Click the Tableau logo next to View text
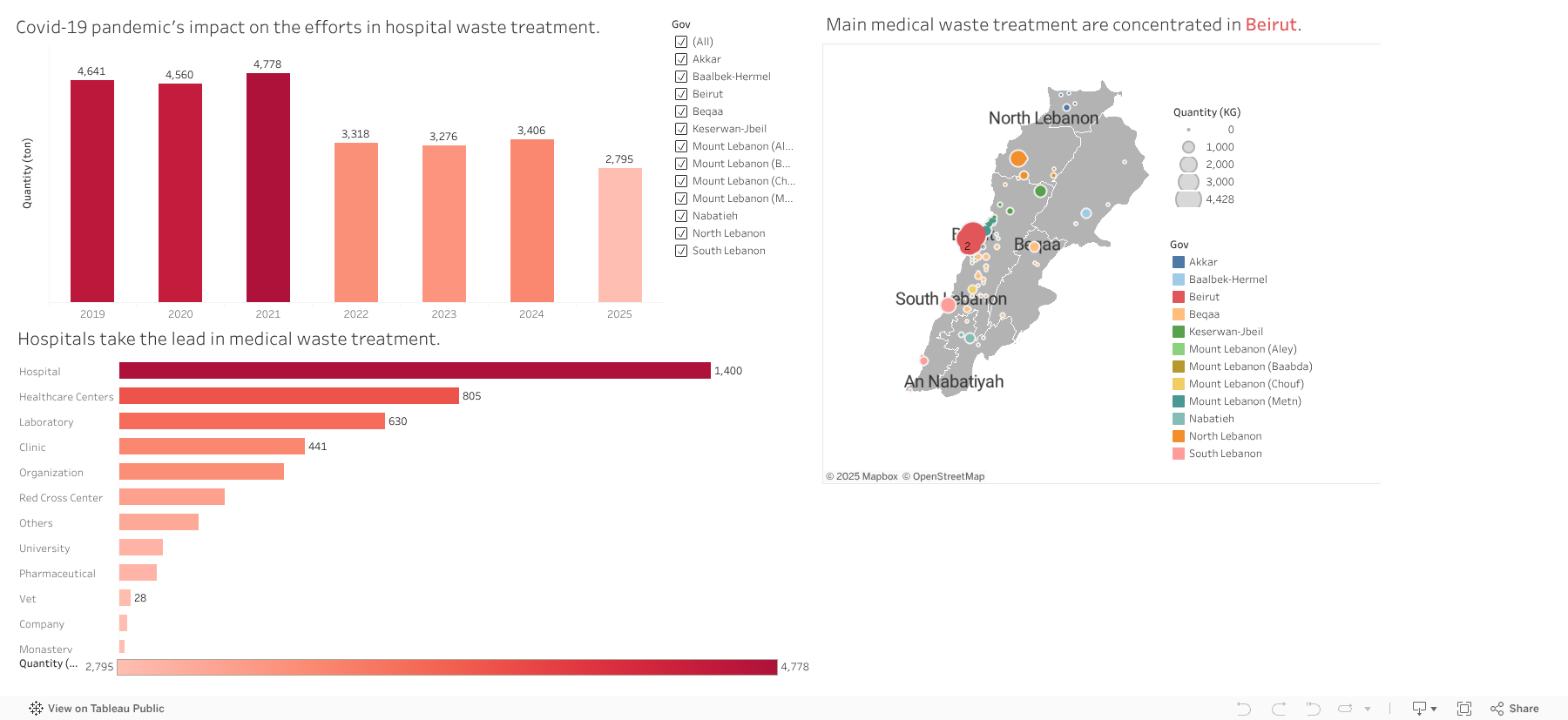This screenshot has width=1568, height=720. tap(36, 708)
